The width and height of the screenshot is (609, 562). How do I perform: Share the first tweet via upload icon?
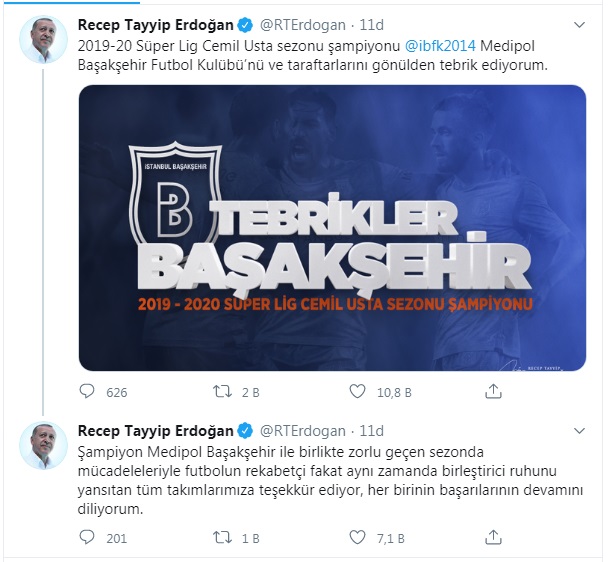493,391
